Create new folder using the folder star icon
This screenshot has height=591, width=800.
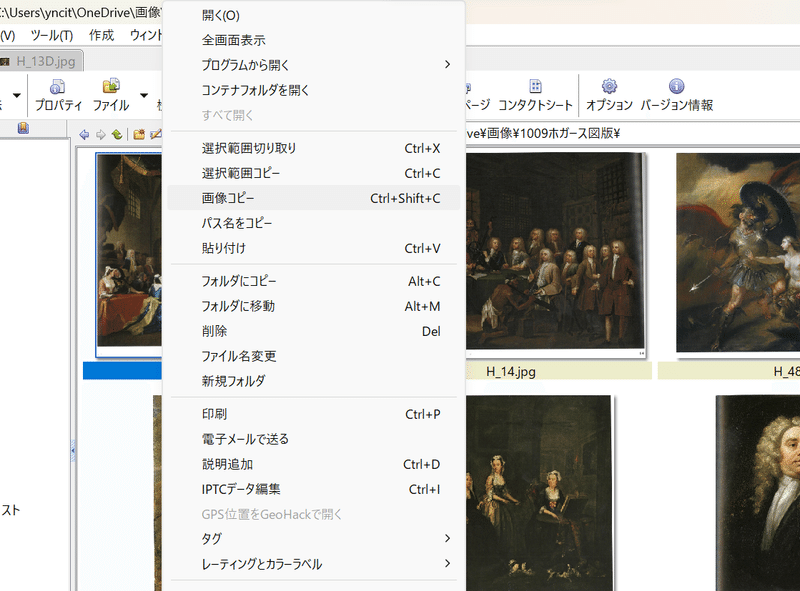[x=139, y=134]
